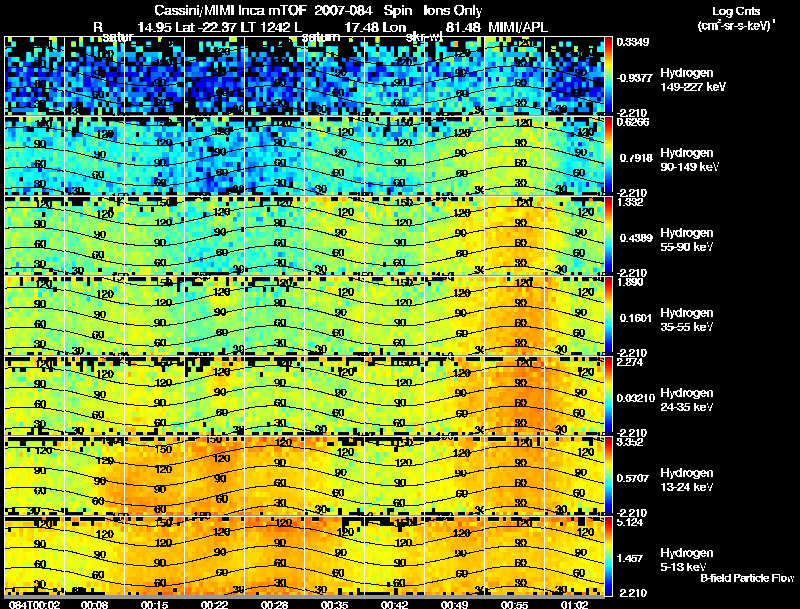Image resolution: width=800 pixels, height=609 pixels.
Task: Click the 'B-field Particle Flow' caption
Action: (747, 578)
